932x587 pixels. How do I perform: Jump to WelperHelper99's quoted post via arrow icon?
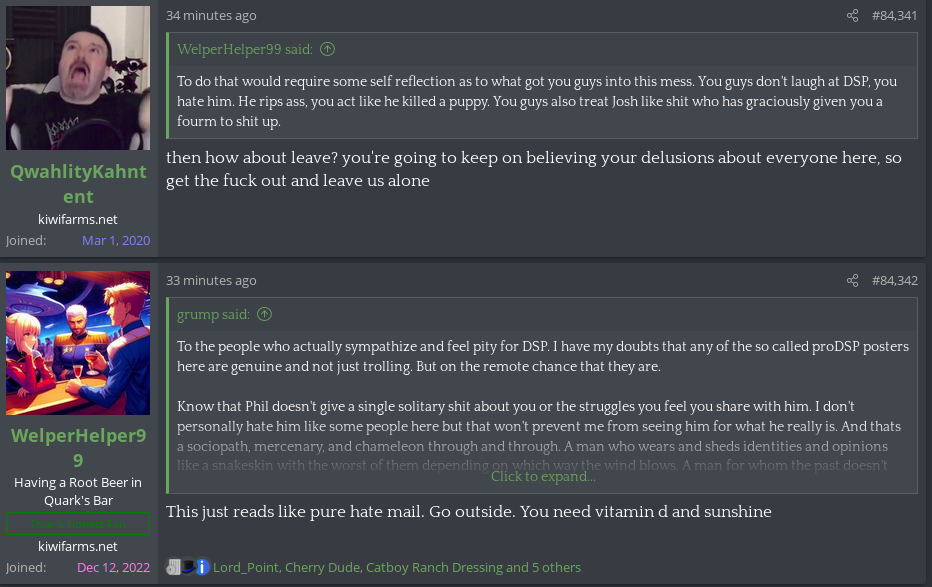tap(328, 49)
